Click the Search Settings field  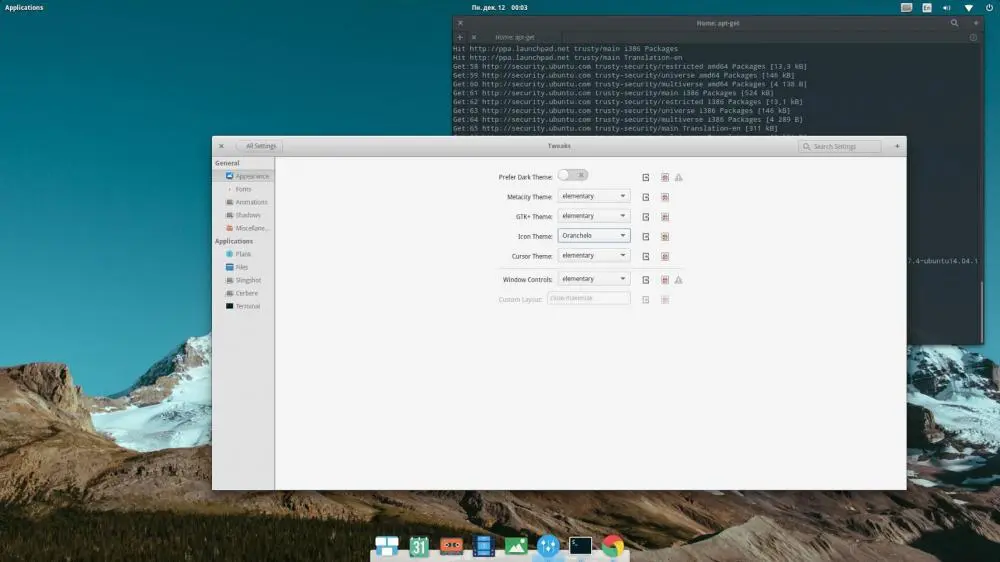(839, 146)
